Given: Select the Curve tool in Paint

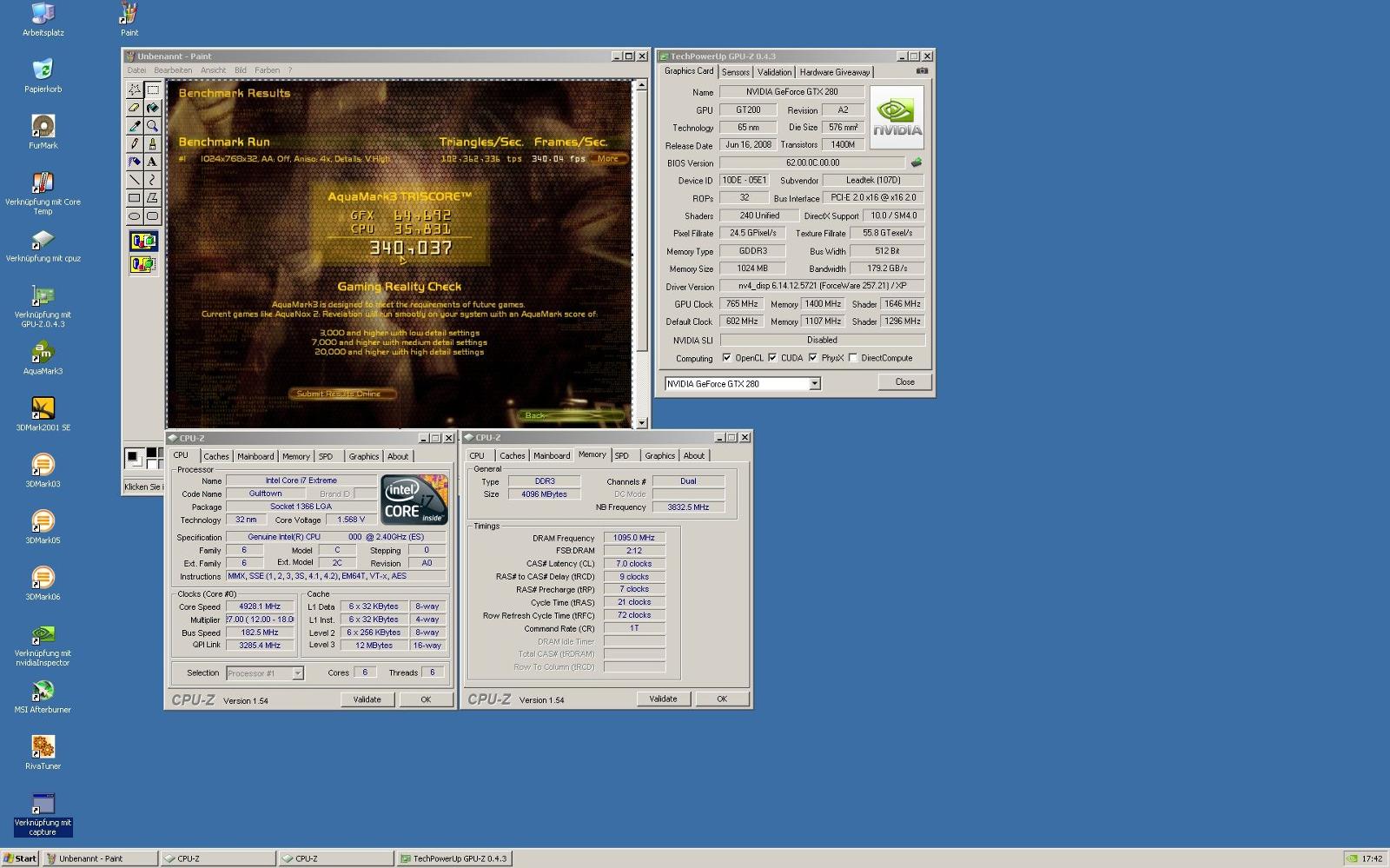Looking at the screenshot, I should [x=153, y=180].
